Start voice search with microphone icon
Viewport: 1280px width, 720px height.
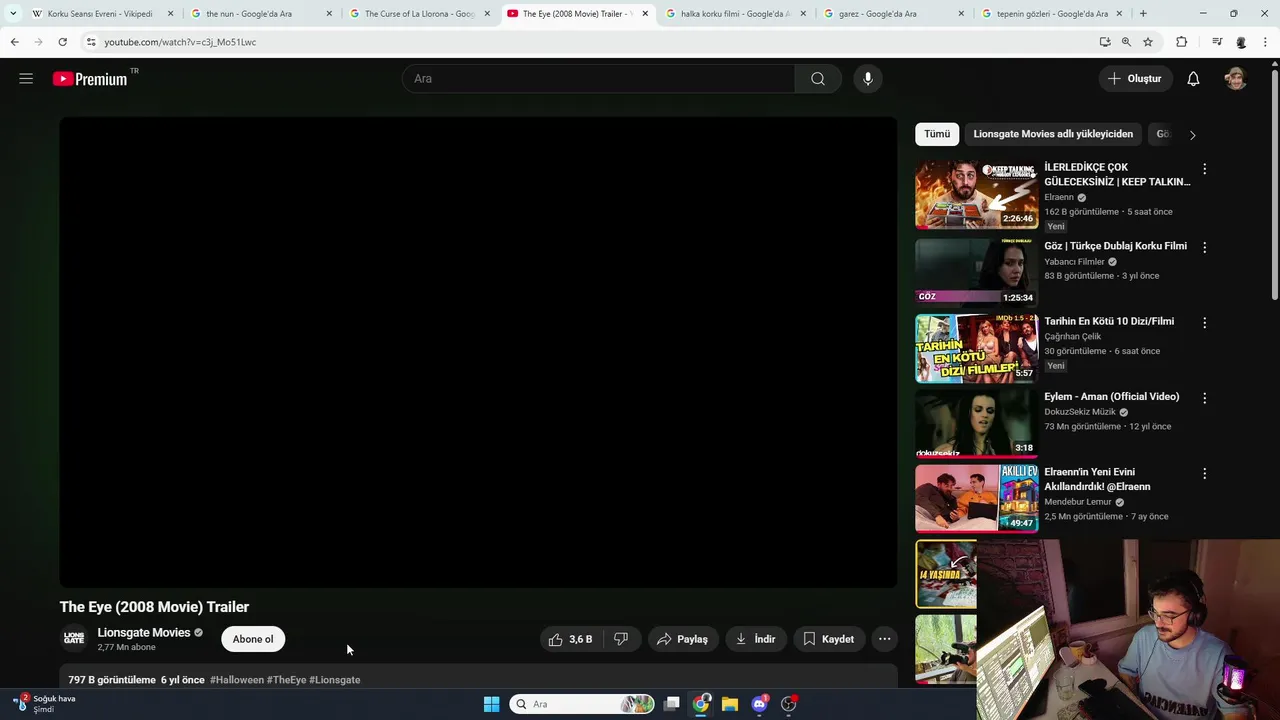click(x=868, y=79)
